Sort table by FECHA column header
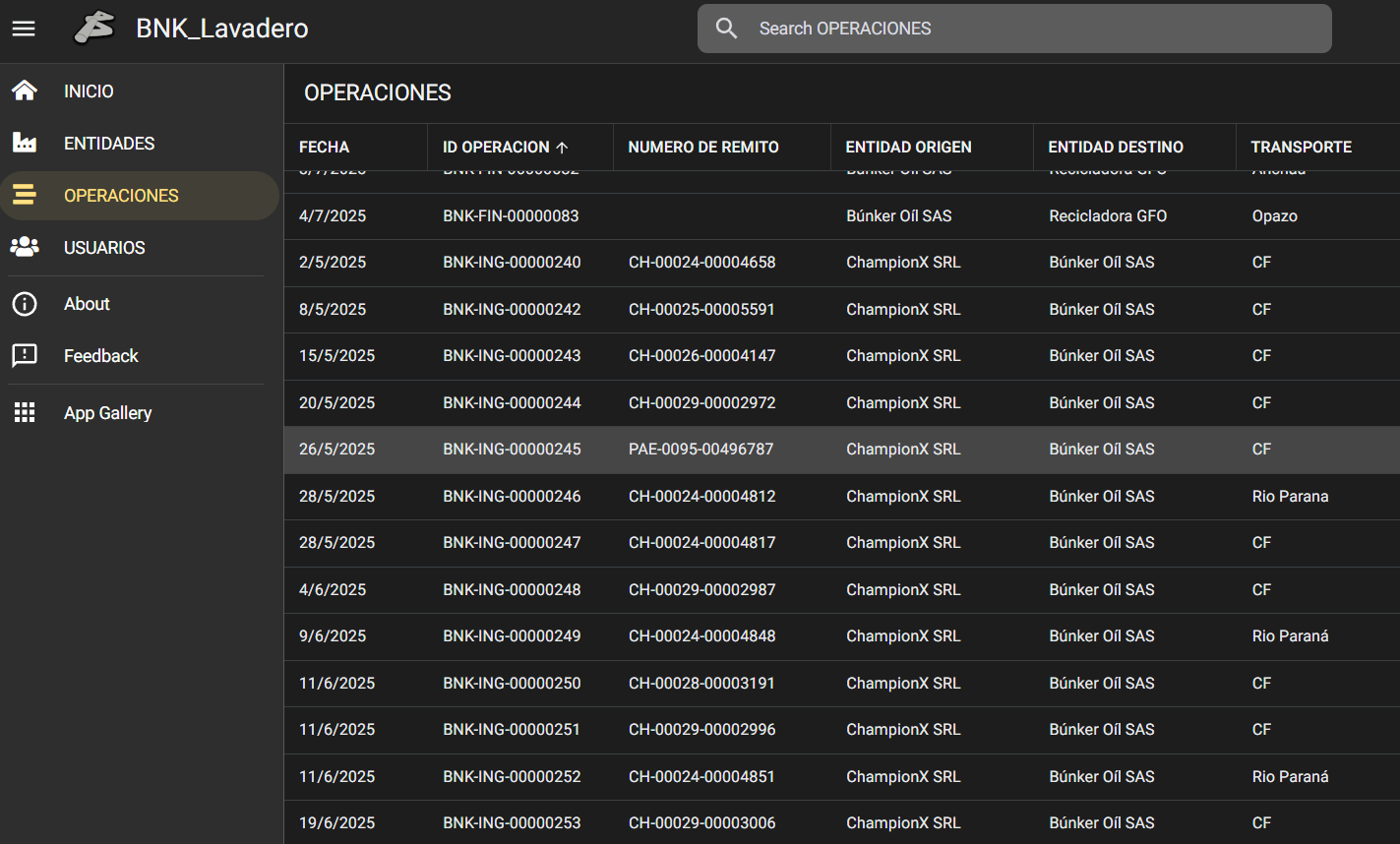This screenshot has width=1400, height=844. pyautogui.click(x=324, y=148)
